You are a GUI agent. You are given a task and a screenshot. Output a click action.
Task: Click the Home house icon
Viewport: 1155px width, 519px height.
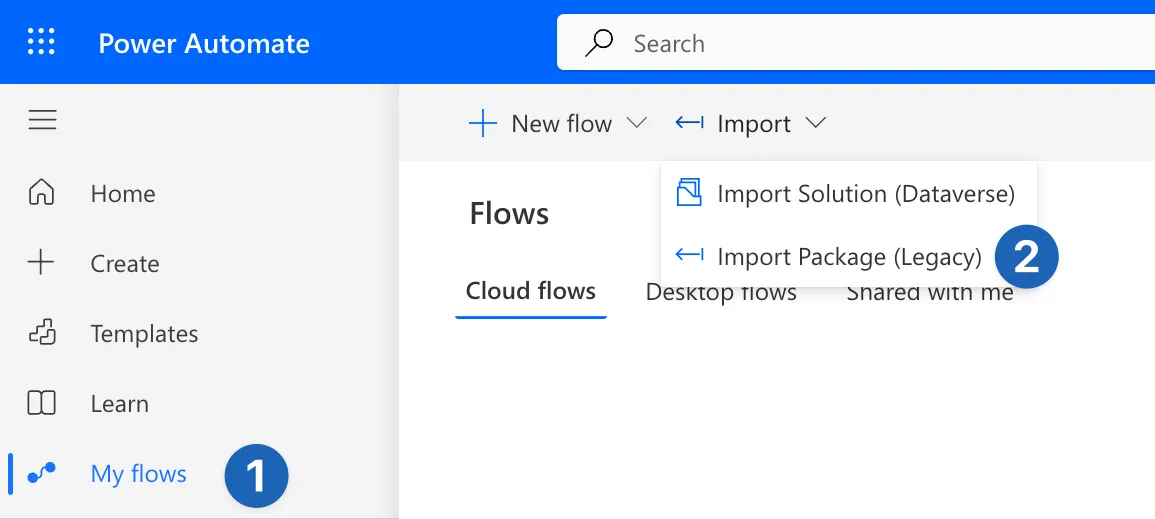41,193
